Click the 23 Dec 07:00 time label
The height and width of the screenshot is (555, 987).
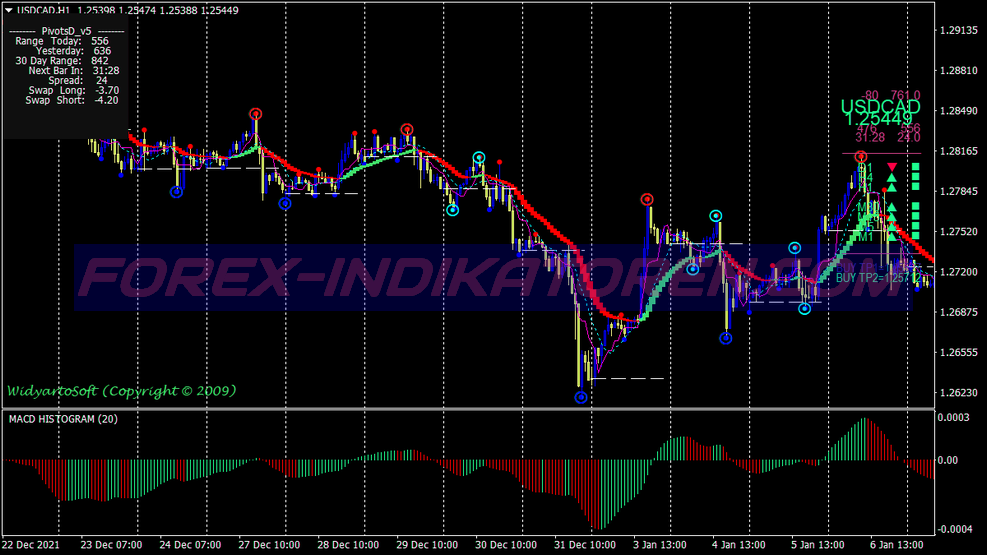tap(111, 545)
